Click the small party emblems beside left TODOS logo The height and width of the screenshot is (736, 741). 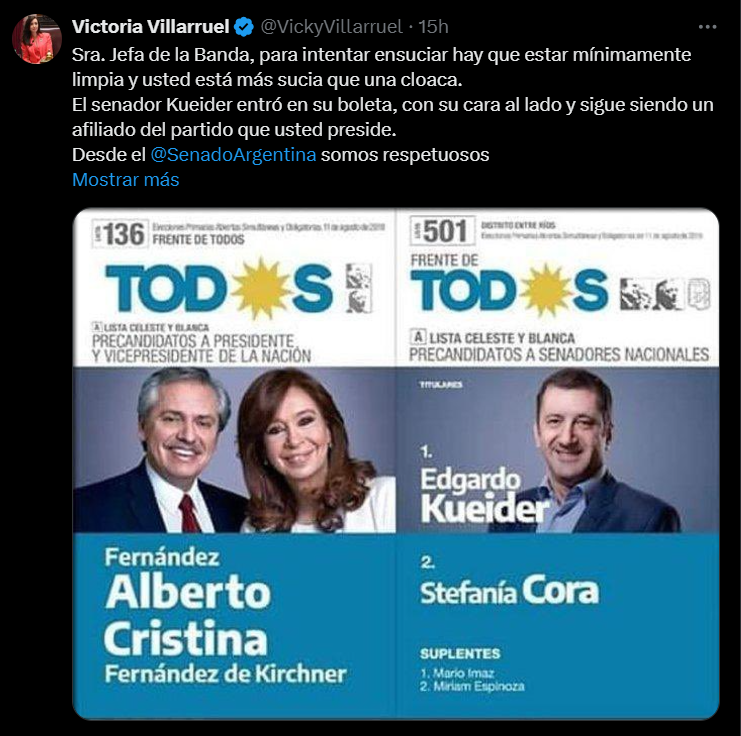359,288
